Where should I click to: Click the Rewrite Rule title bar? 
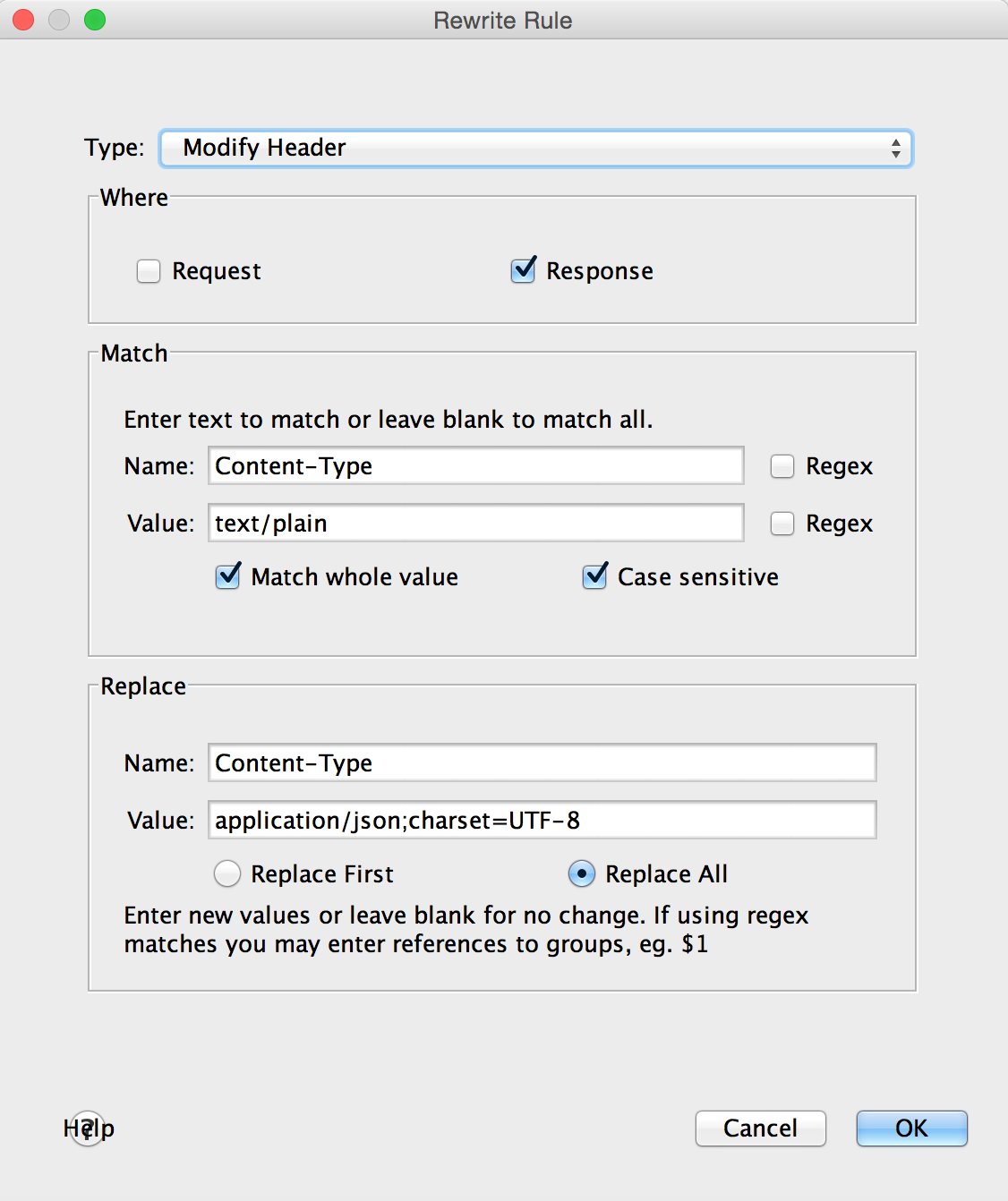click(x=502, y=20)
